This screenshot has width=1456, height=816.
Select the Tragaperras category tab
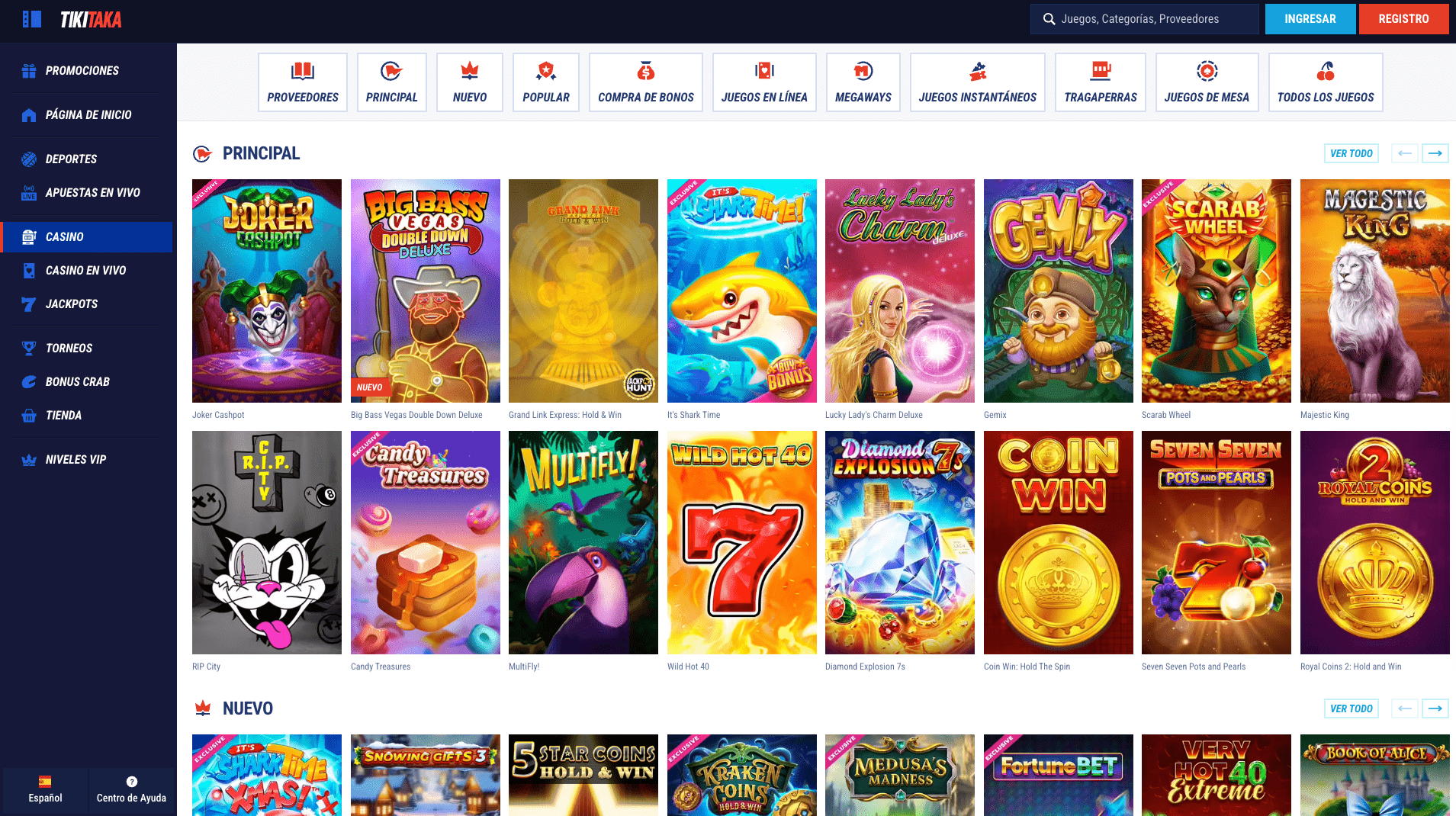tap(1101, 82)
